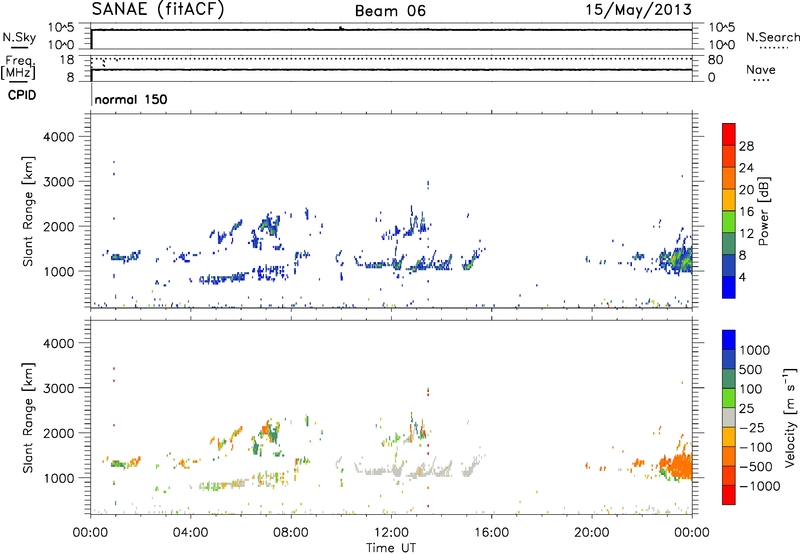The image size is (800, 554).
Task: Click the 'SANAE (fitACF)' title text
Action: [x=158, y=10]
